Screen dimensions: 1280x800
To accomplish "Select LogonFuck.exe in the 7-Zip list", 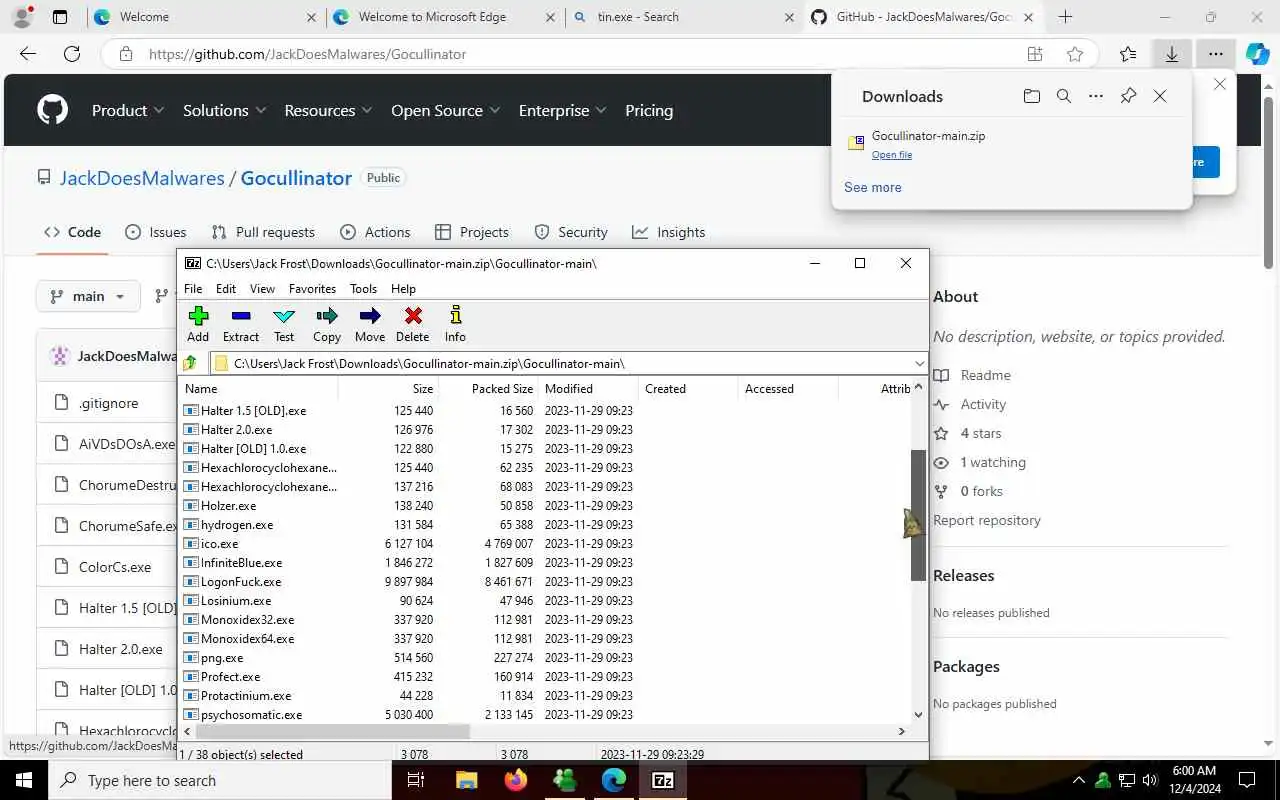I will [x=241, y=581].
